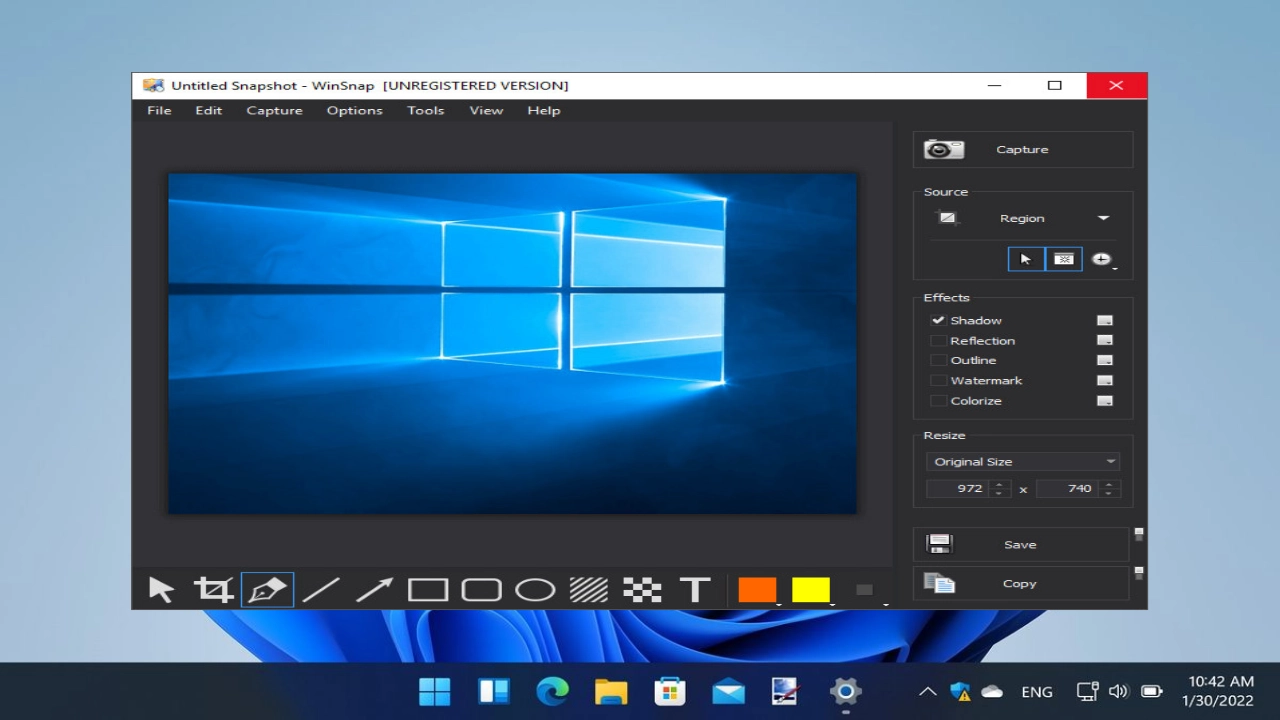
Task: Select the Hatch highlight tool
Action: coord(589,590)
